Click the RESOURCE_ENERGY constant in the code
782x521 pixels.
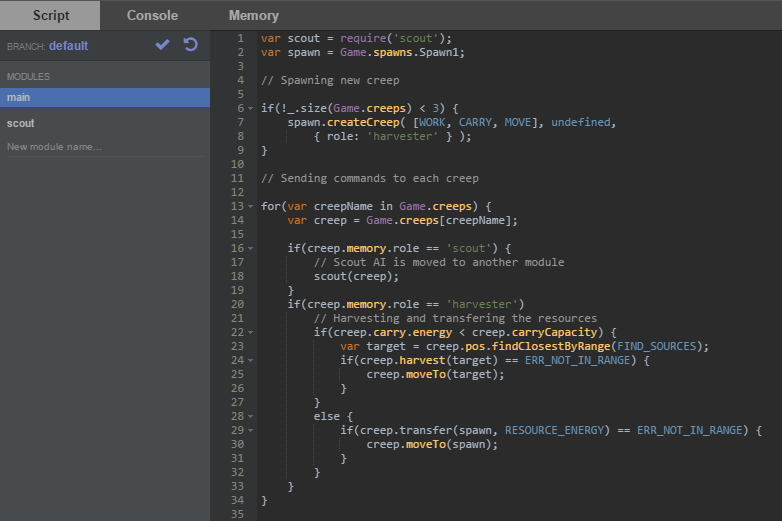554,430
